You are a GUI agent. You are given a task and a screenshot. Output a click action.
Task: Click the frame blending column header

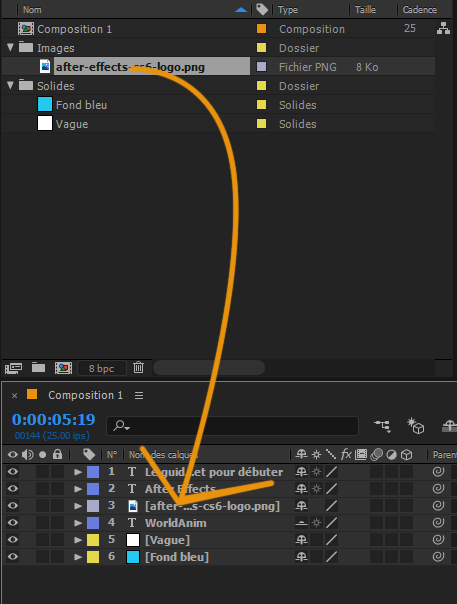pos(361,455)
